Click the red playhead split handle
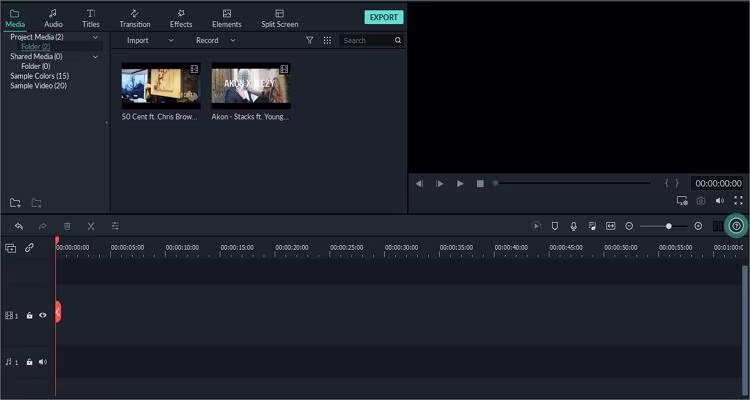 [58, 312]
